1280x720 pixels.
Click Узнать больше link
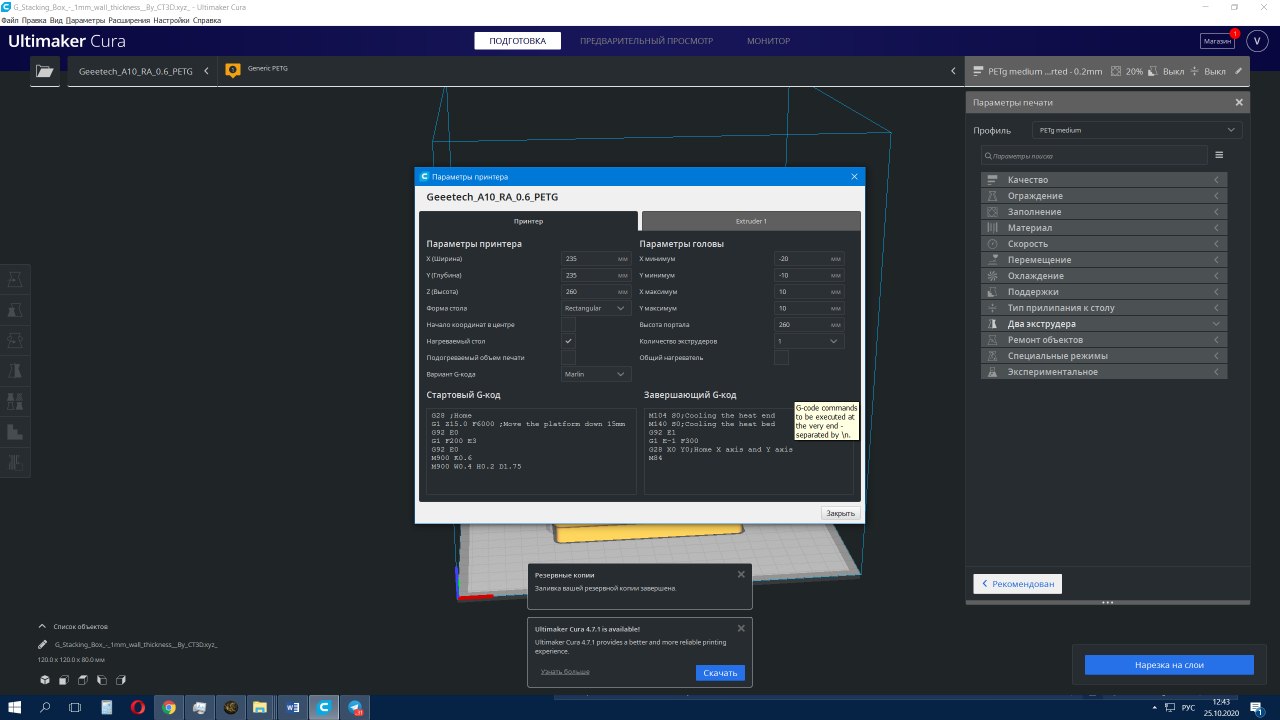coord(565,672)
